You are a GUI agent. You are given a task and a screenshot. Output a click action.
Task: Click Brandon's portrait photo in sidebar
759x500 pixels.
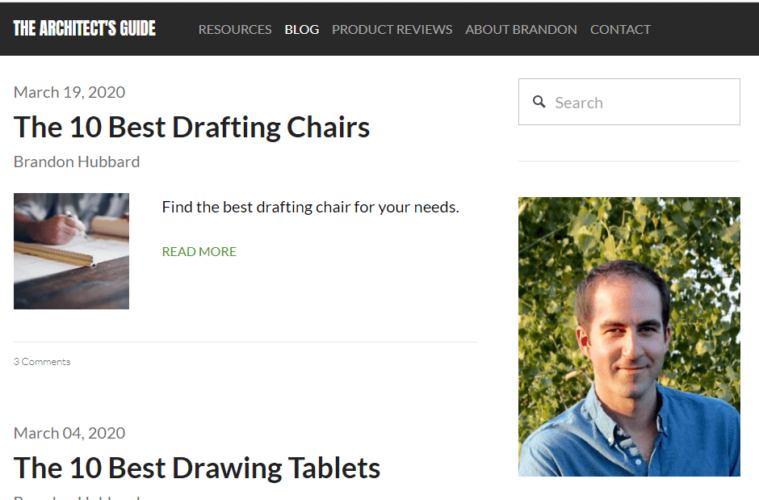pos(629,336)
